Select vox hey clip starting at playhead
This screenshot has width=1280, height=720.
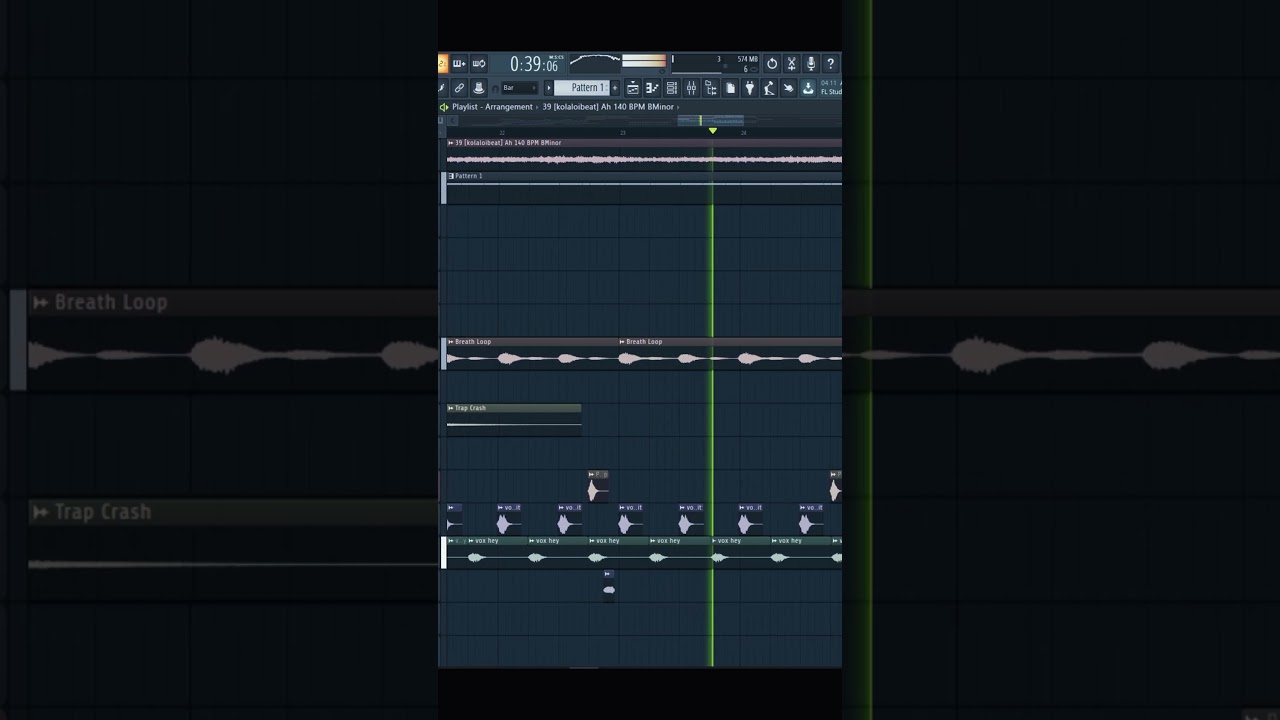(741, 553)
